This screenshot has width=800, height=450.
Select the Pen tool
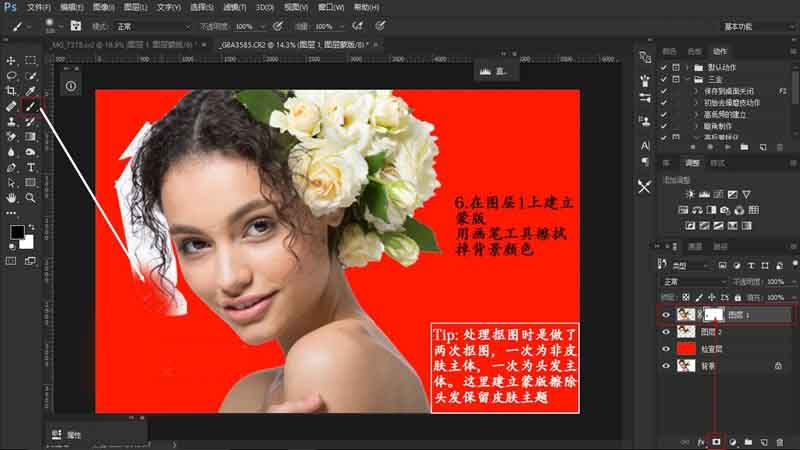click(11, 167)
